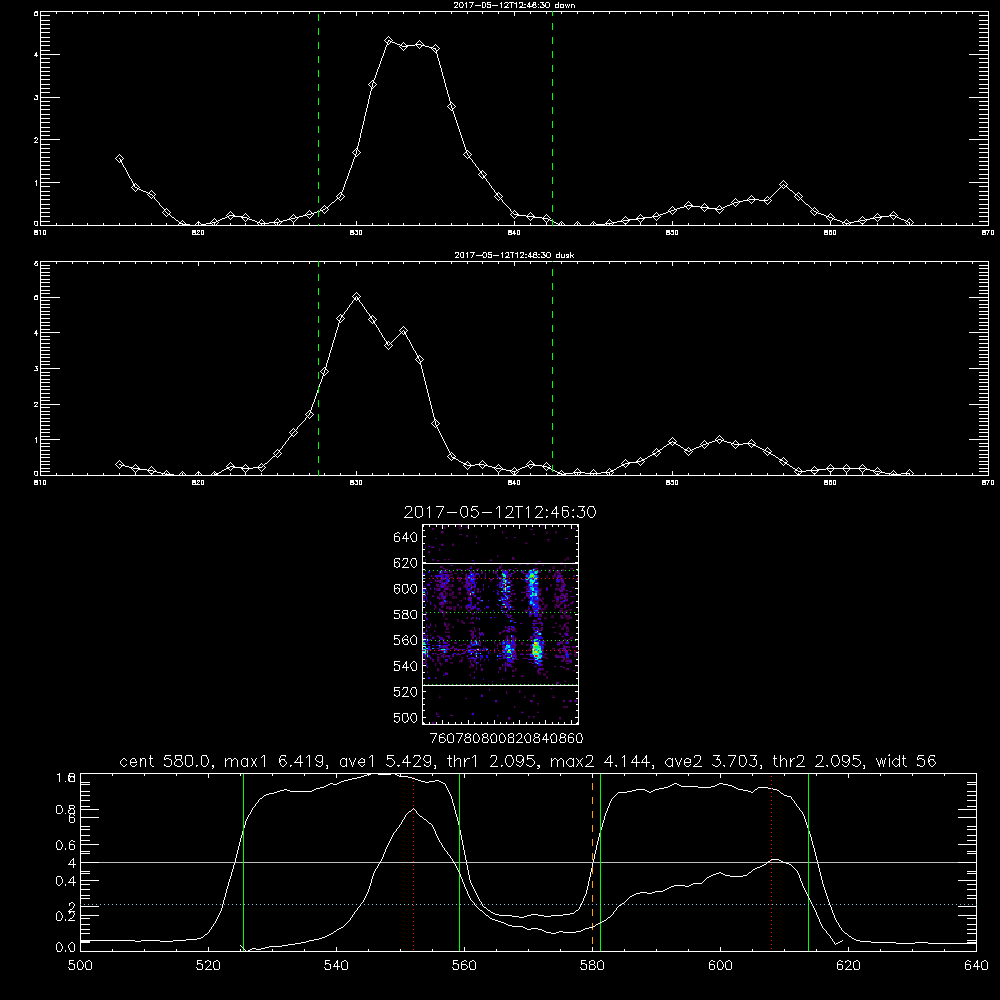This screenshot has width=1000, height=1000.
Task: Click the 580 label on image y-axis
Action: click(x=405, y=615)
